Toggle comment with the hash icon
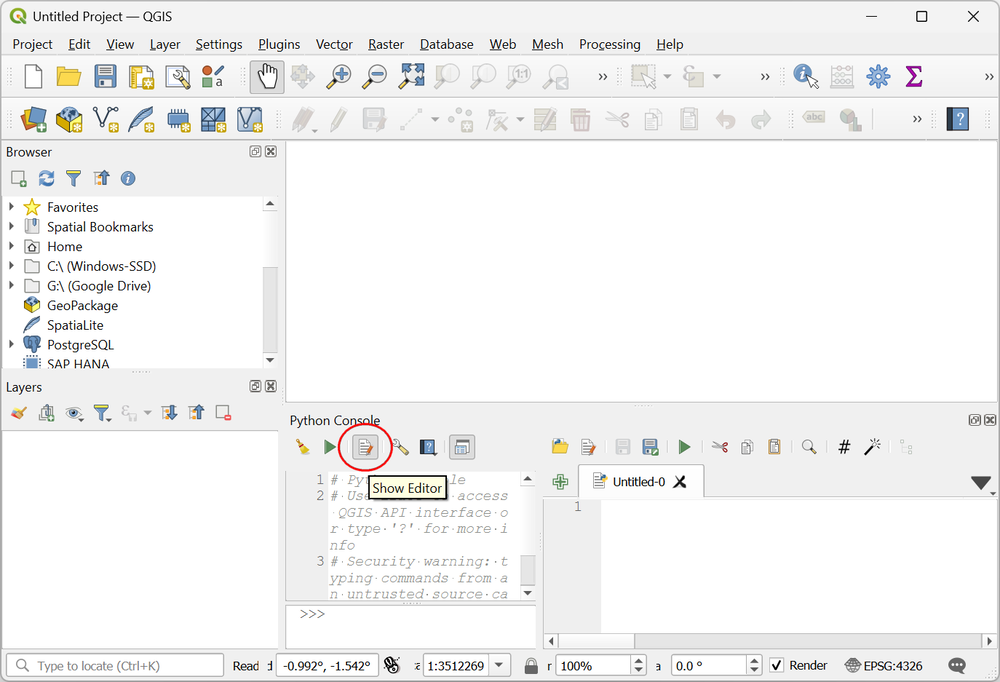This screenshot has height=682, width=1000. pyautogui.click(x=844, y=447)
